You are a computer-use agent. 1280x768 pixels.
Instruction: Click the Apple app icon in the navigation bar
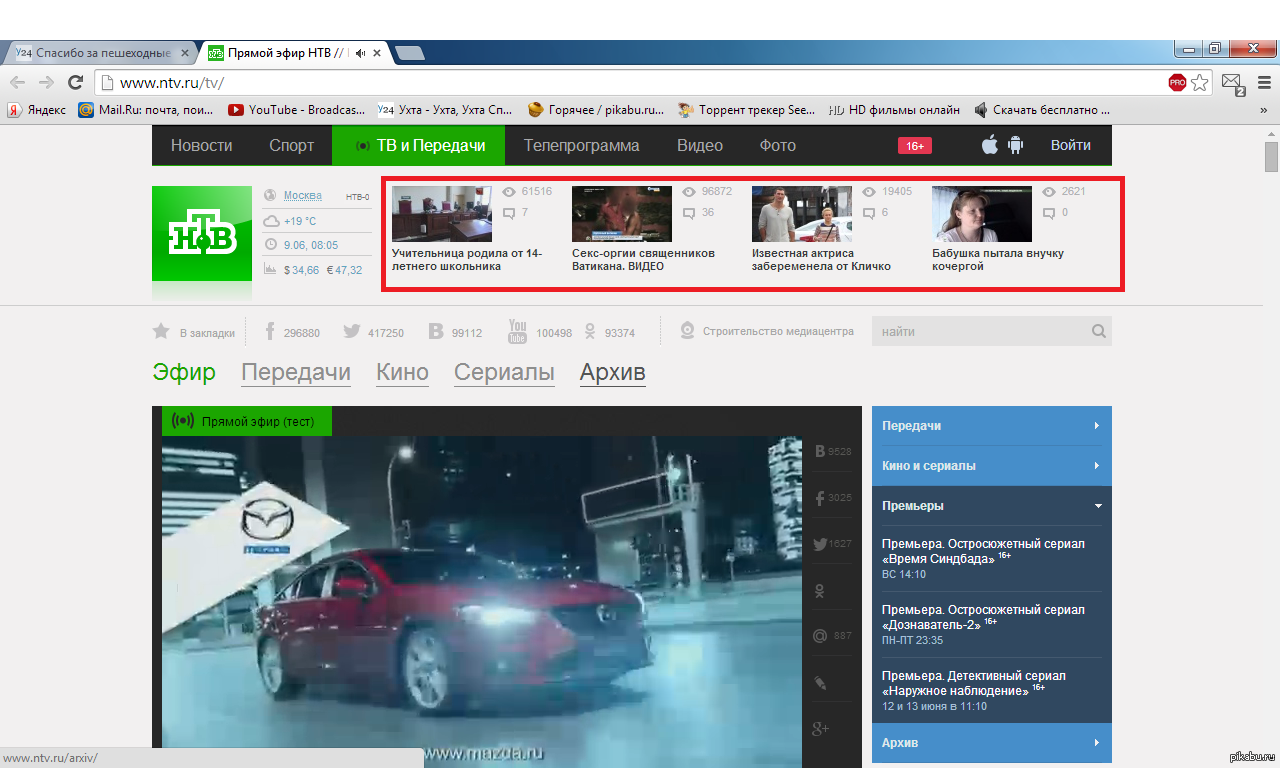click(x=989, y=145)
